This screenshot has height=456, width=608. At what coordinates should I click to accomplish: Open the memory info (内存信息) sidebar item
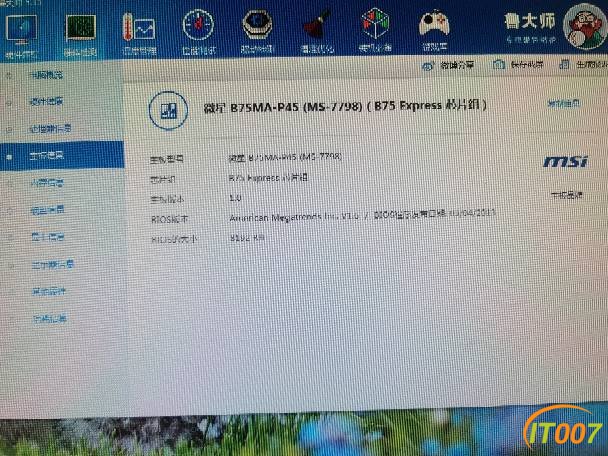pos(47,183)
